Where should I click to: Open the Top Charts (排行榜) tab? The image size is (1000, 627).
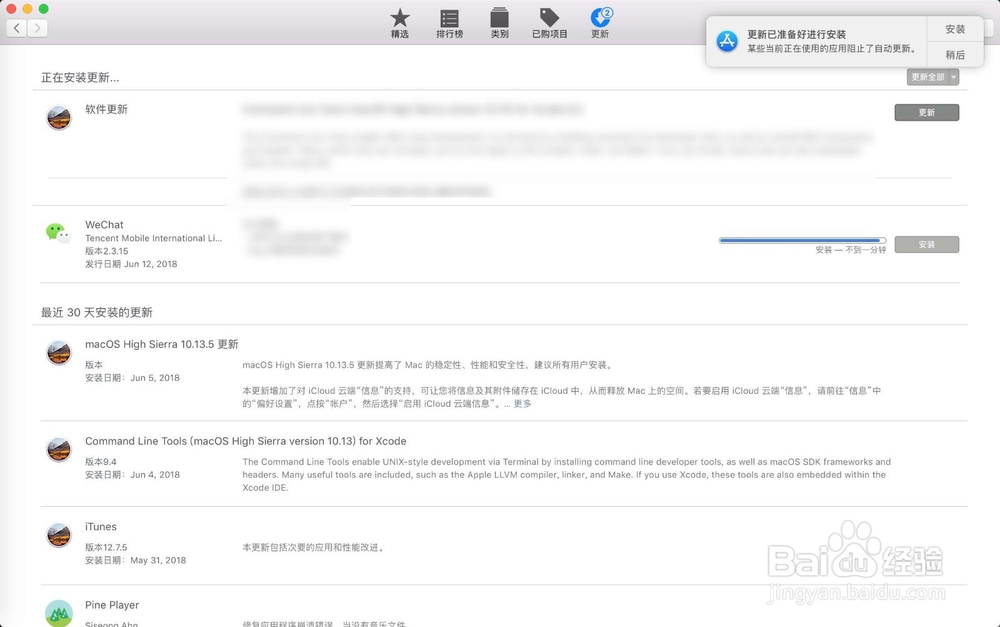450,23
